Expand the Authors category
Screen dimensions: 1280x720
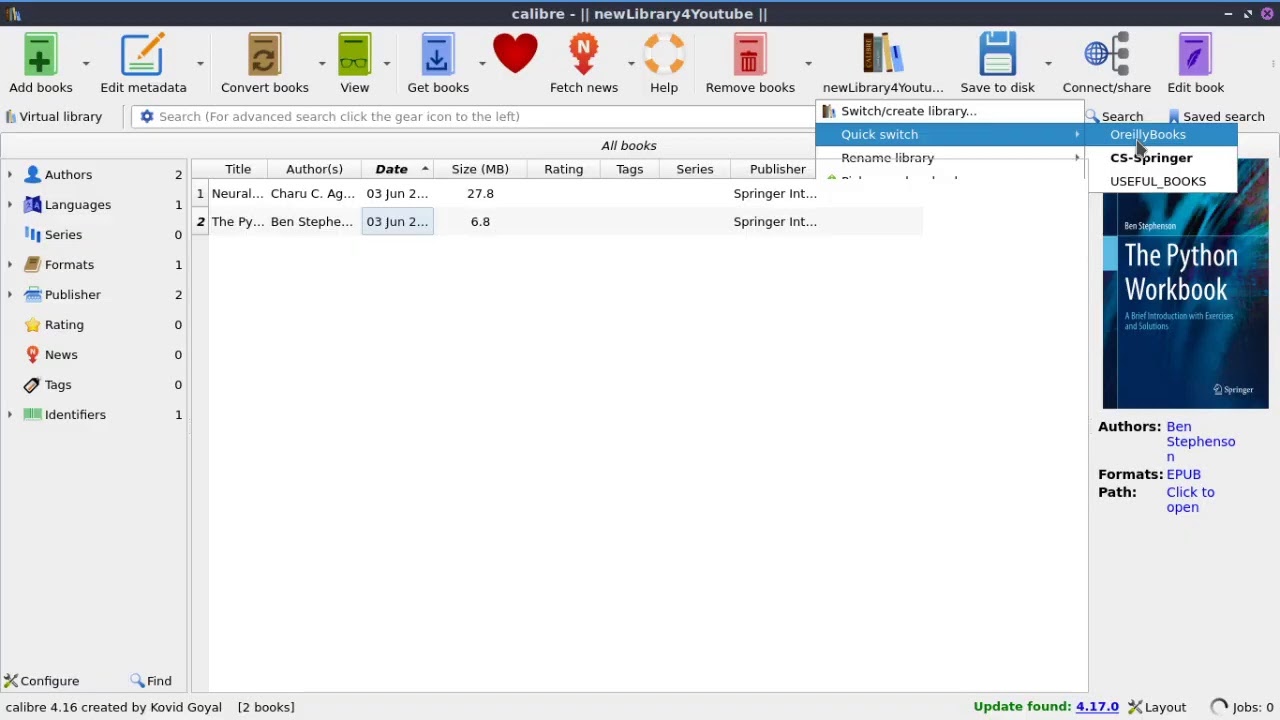(10, 175)
